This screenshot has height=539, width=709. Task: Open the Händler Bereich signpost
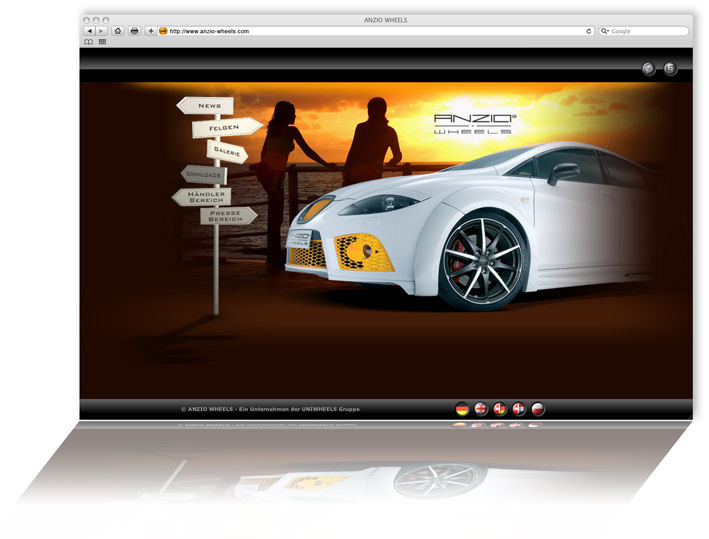pyautogui.click(x=202, y=197)
